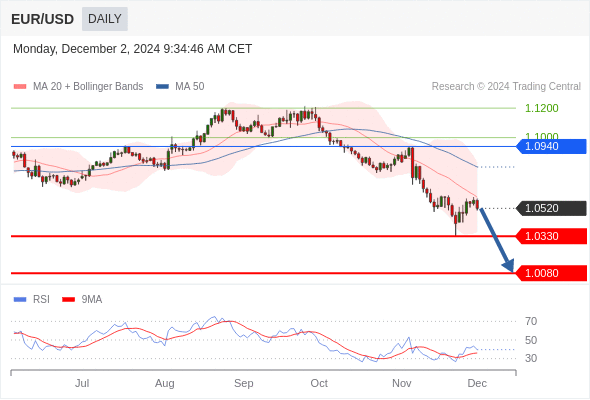Click the blue MA 50 legend swatch
The width and height of the screenshot is (590, 400).
point(162,87)
